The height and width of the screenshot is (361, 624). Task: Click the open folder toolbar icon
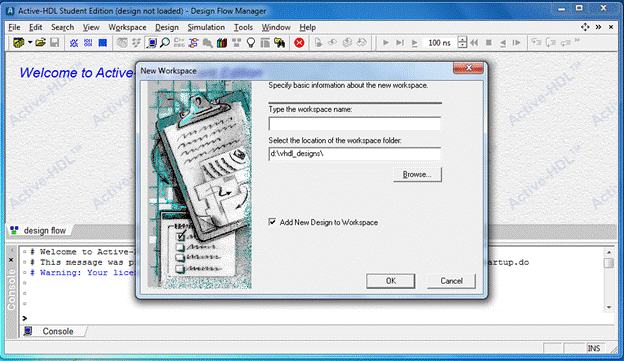pos(40,43)
